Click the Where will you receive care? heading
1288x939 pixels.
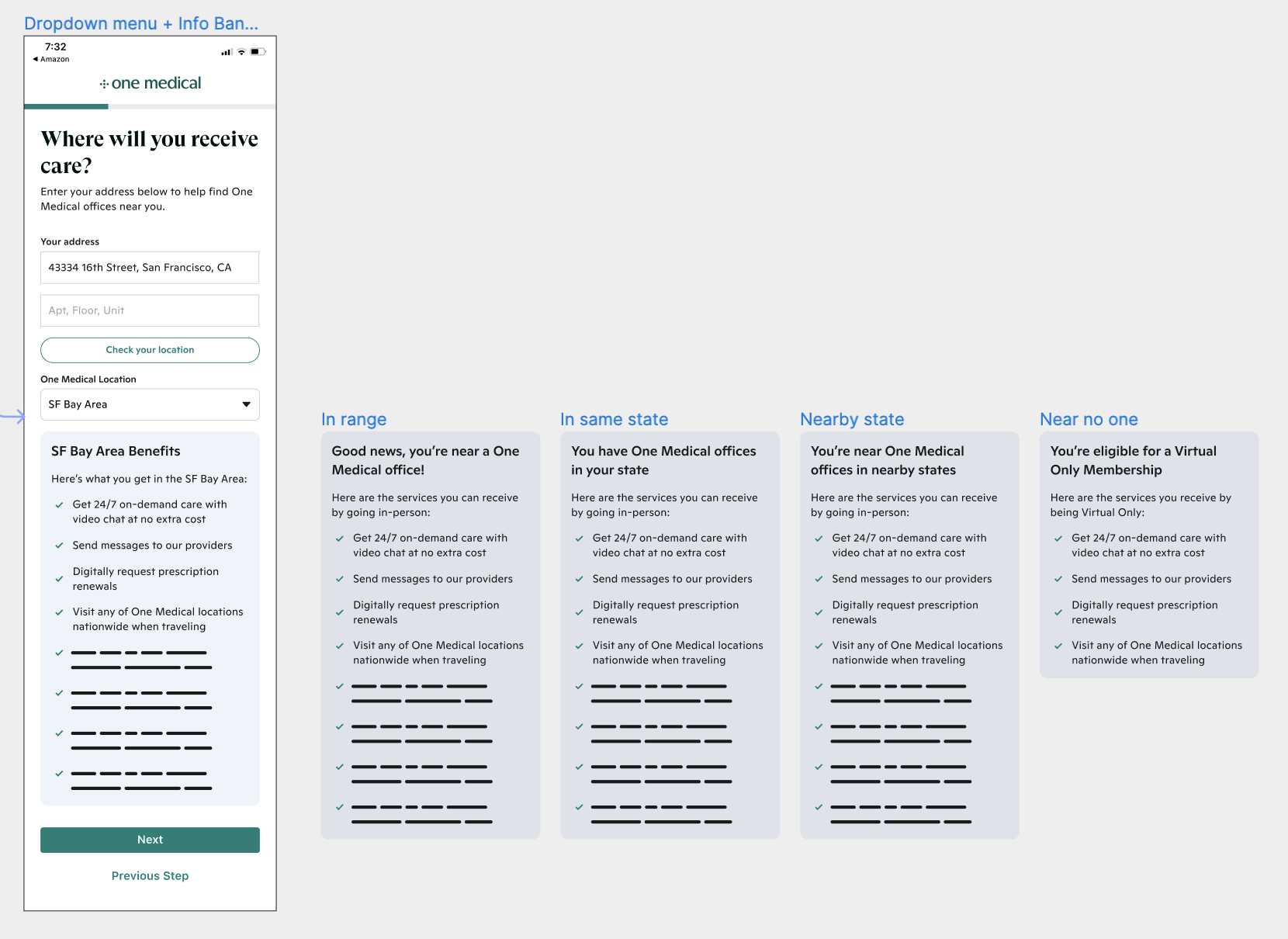click(150, 152)
